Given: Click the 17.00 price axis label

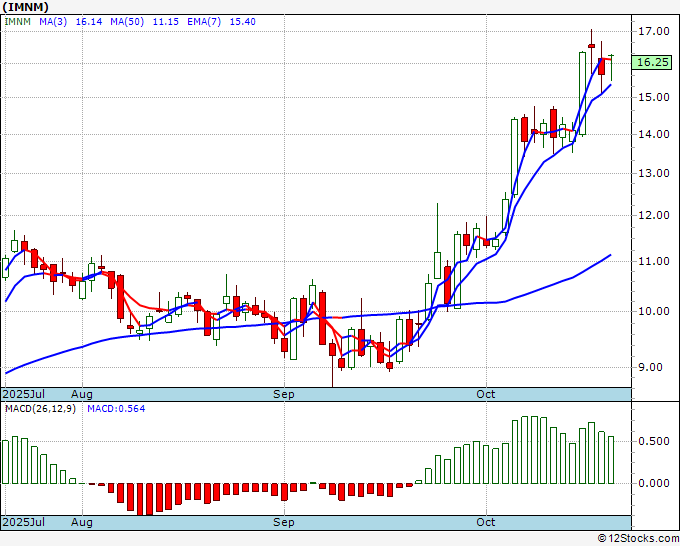Looking at the screenshot, I should [x=653, y=31].
